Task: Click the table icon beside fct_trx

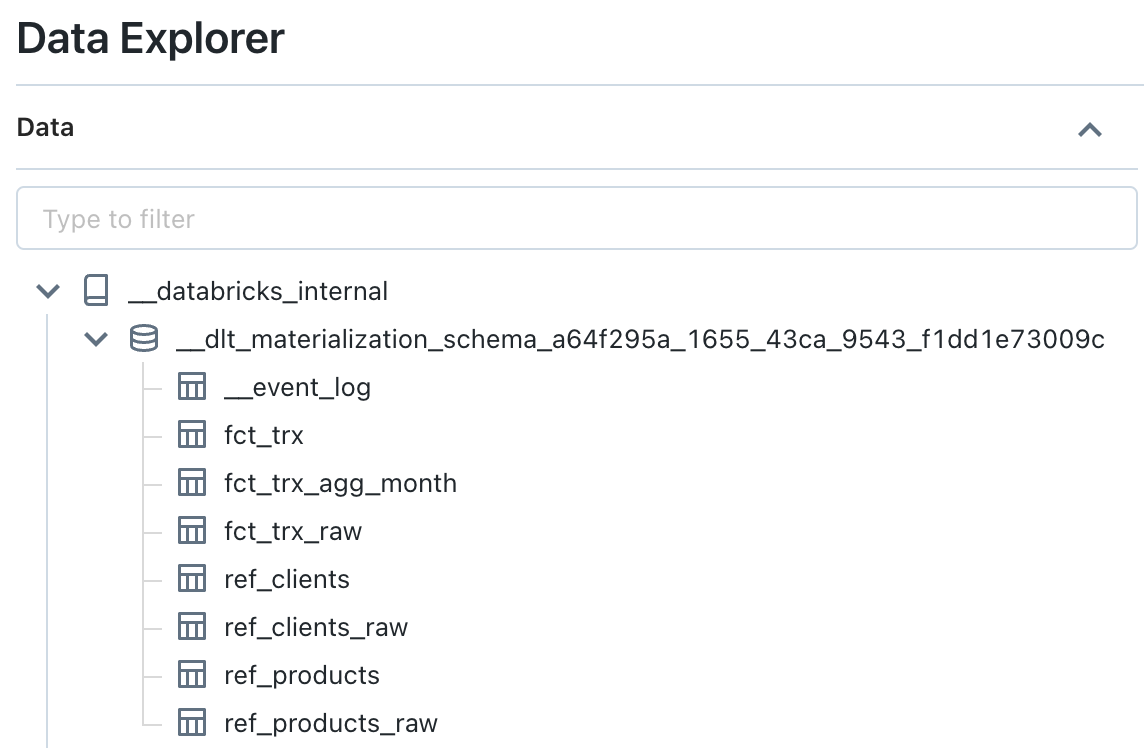Action: pos(191,435)
